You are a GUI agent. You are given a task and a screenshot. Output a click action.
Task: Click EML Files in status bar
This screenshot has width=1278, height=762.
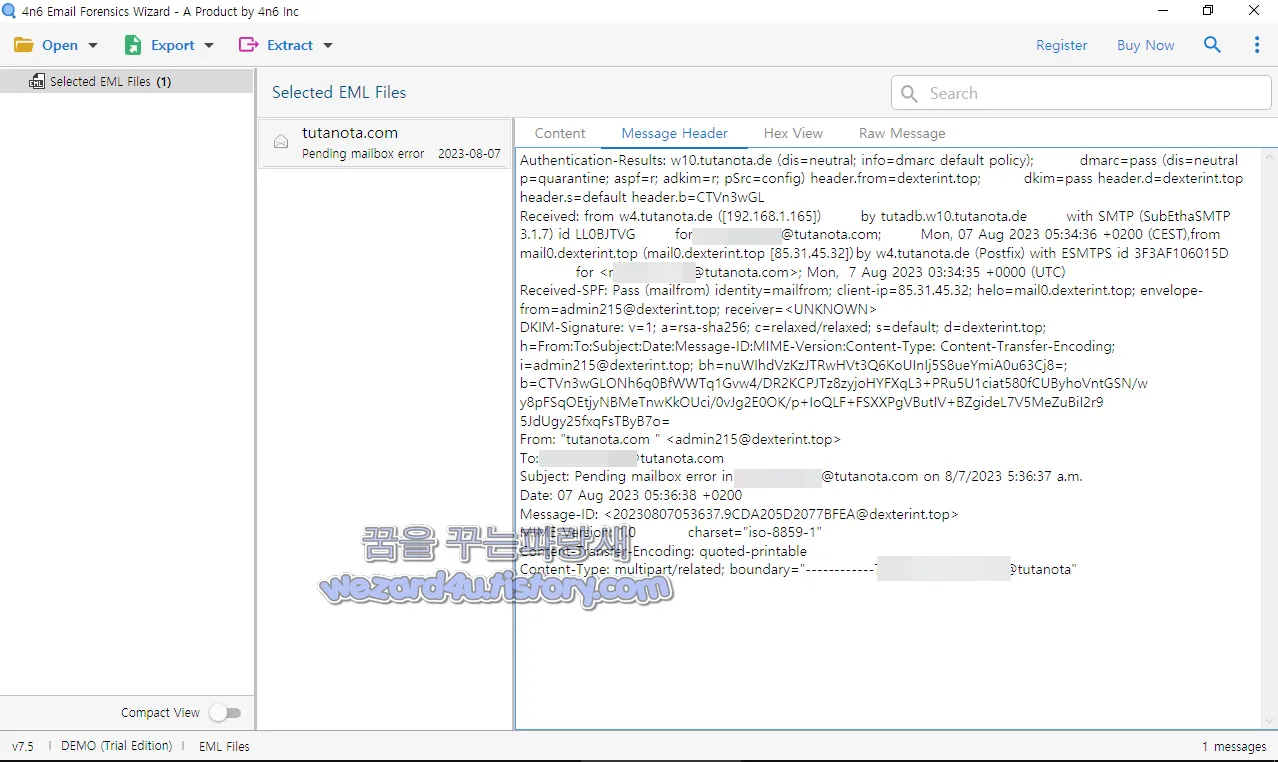tap(224, 746)
